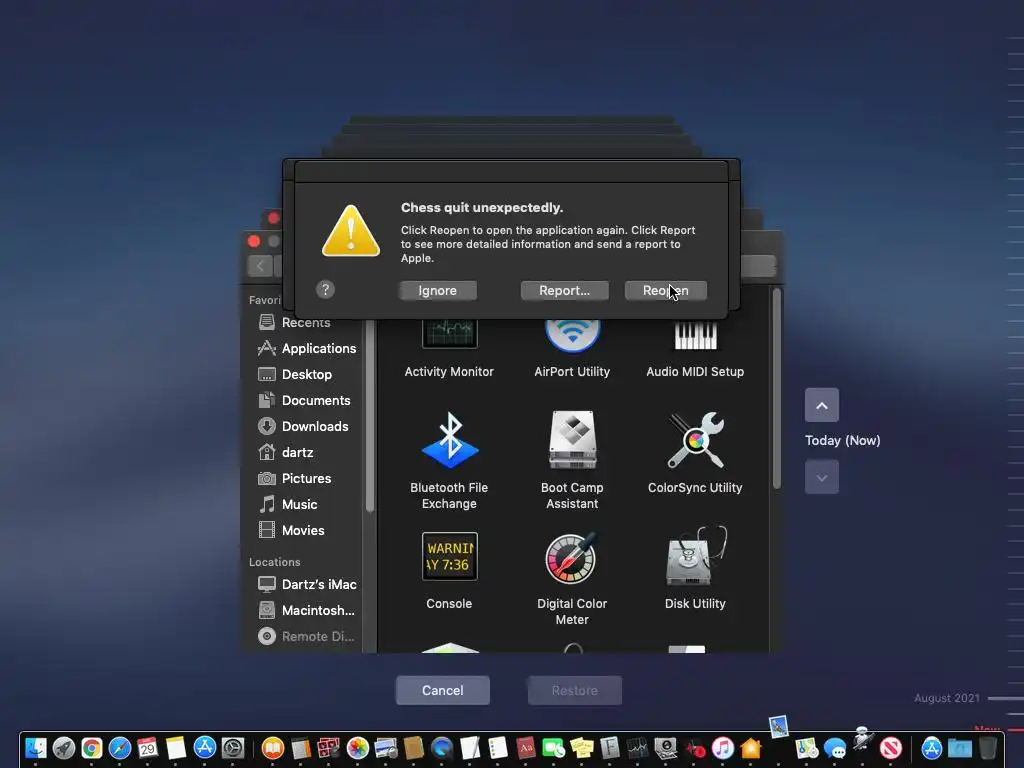Select Macintosh... disk under Locations
The width and height of the screenshot is (1024, 768).
tap(306, 611)
